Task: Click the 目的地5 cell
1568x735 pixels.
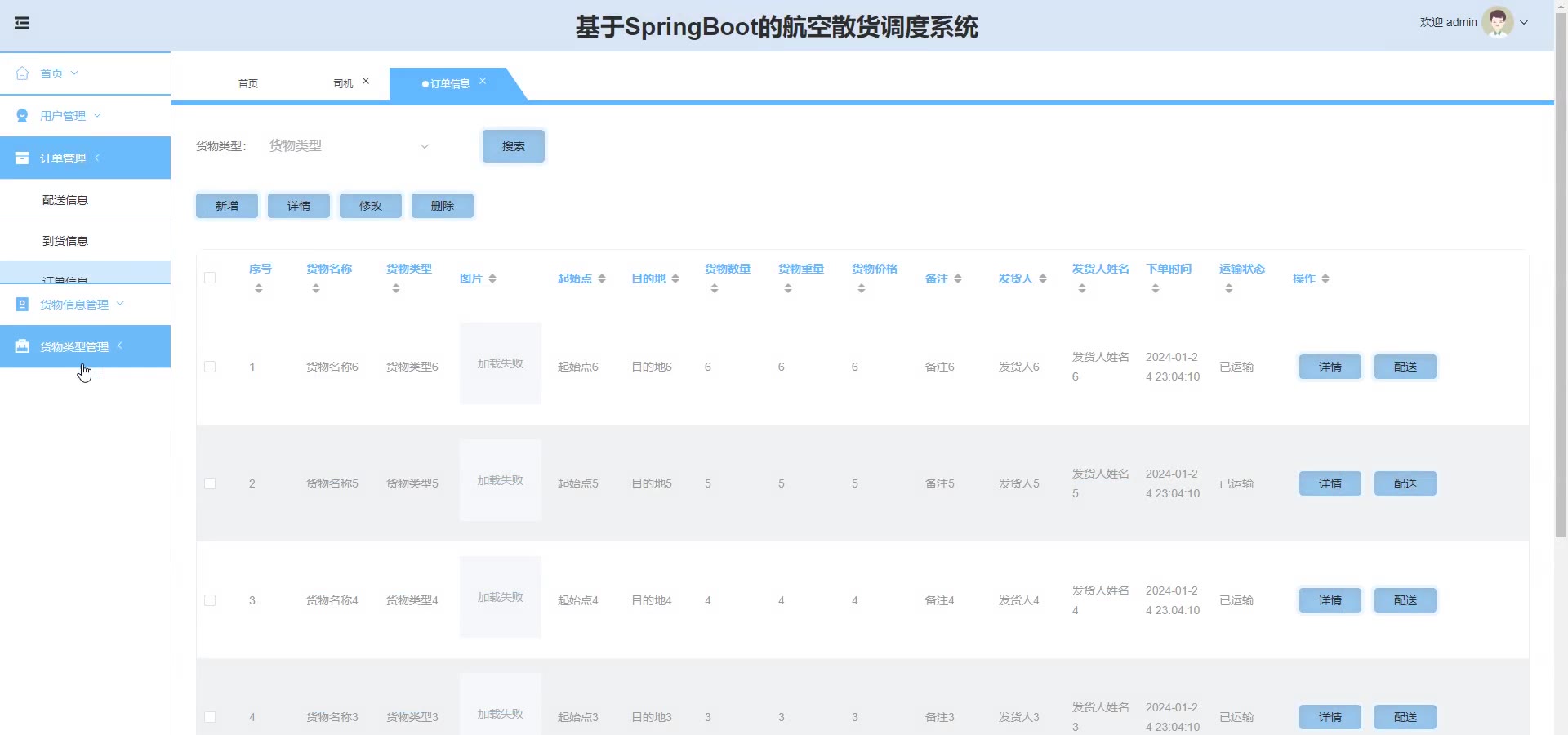Action: tap(652, 483)
